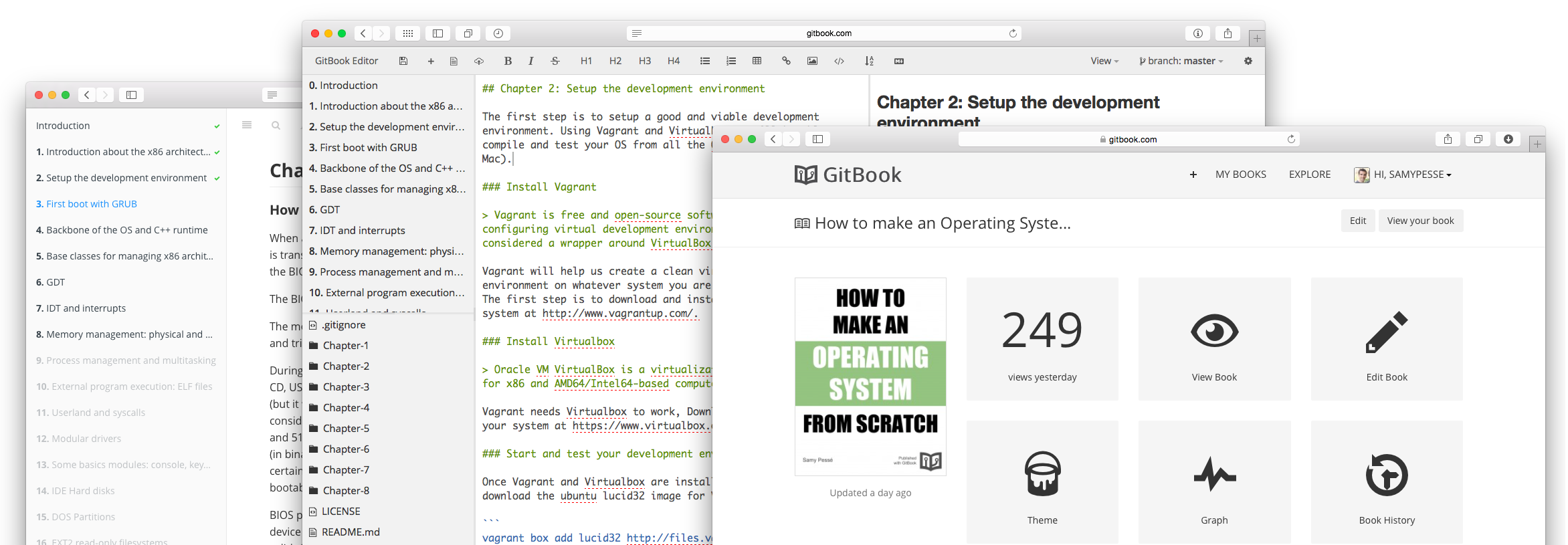Open Chapter-5 folder in editor file tree
Viewport: 1568px width, 545px height.
[338, 429]
